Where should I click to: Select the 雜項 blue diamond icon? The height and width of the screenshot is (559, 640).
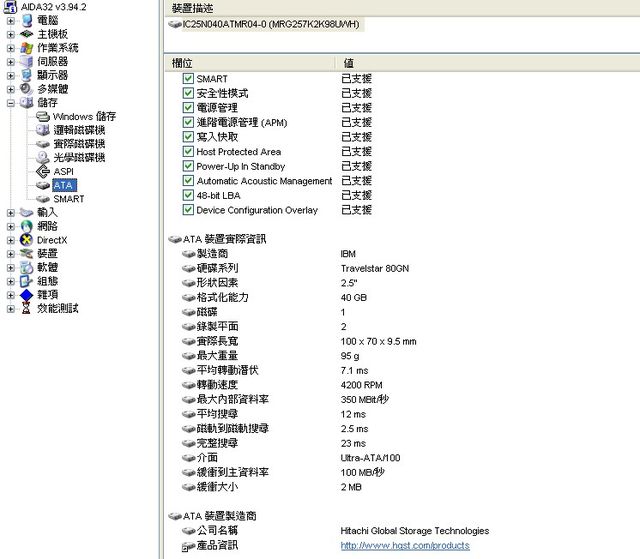(27, 295)
